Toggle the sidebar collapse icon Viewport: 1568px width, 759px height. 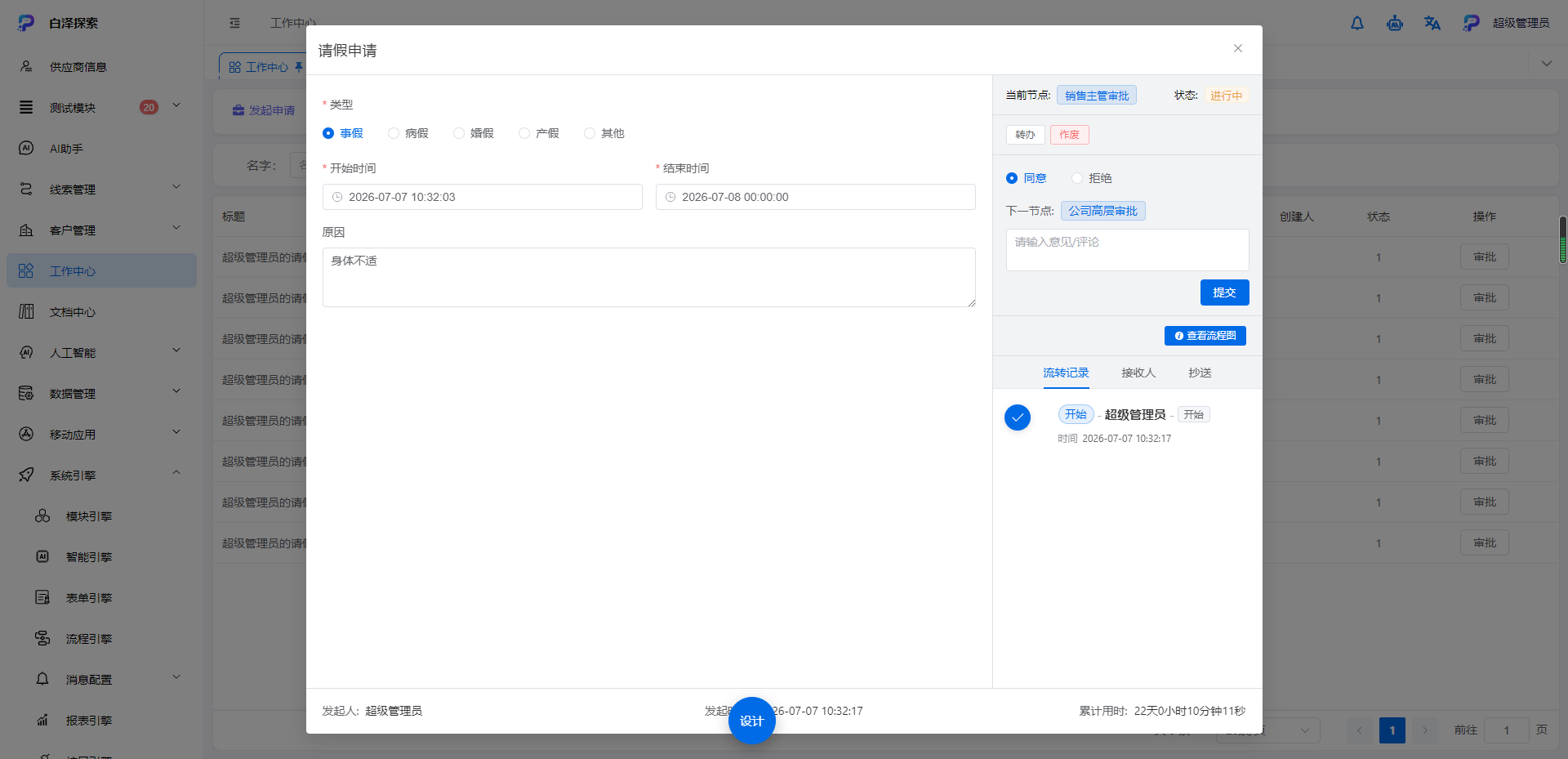pos(235,23)
